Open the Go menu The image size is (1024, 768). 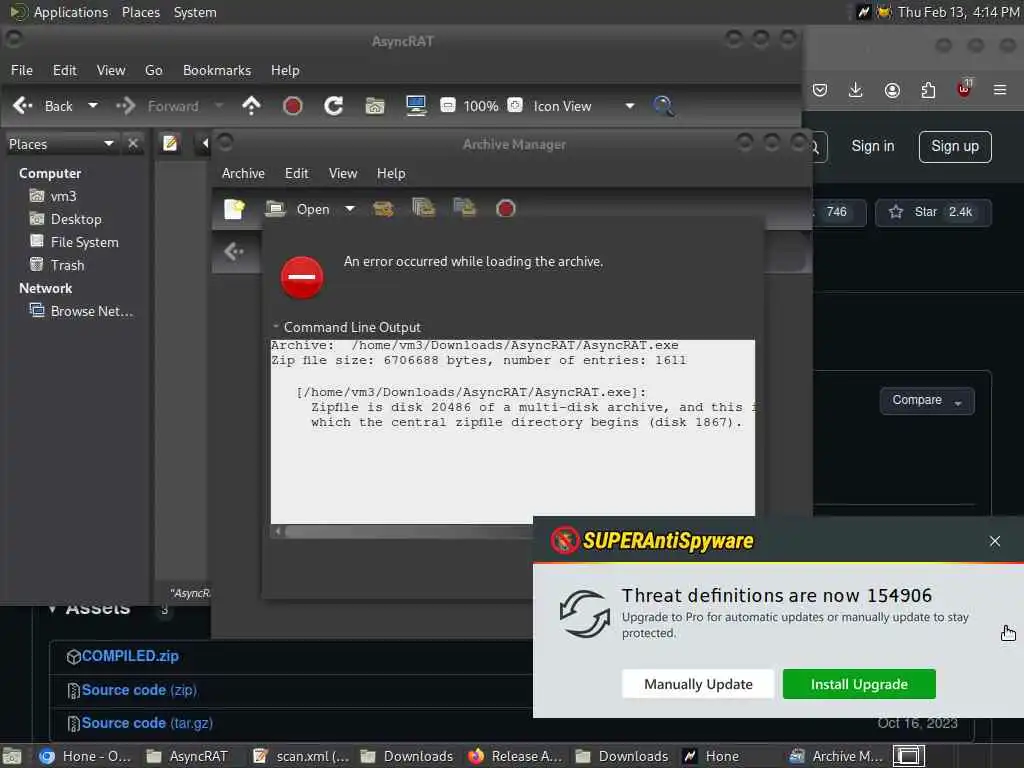153,70
